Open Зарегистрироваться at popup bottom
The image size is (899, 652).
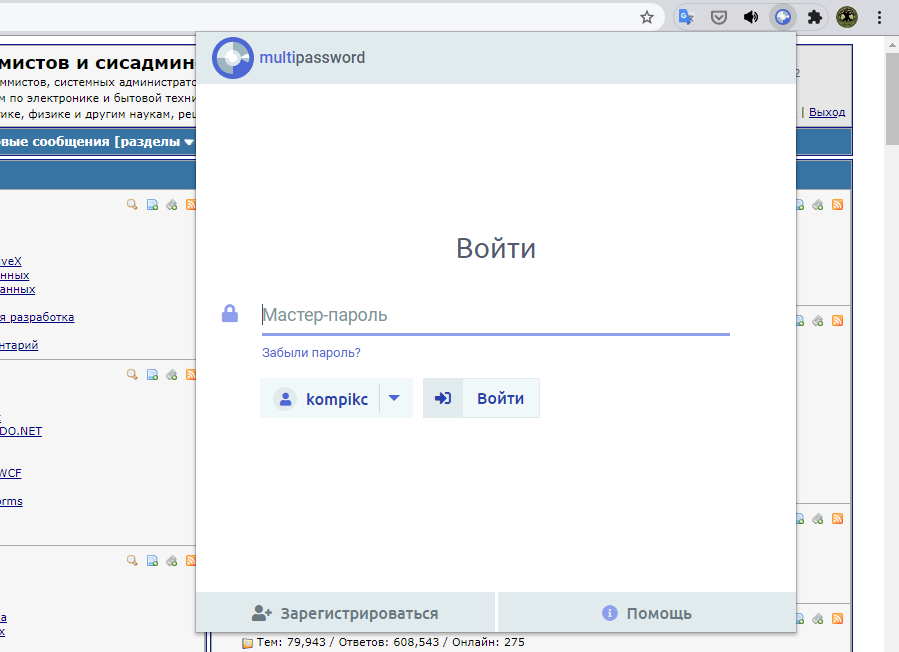tap(345, 613)
